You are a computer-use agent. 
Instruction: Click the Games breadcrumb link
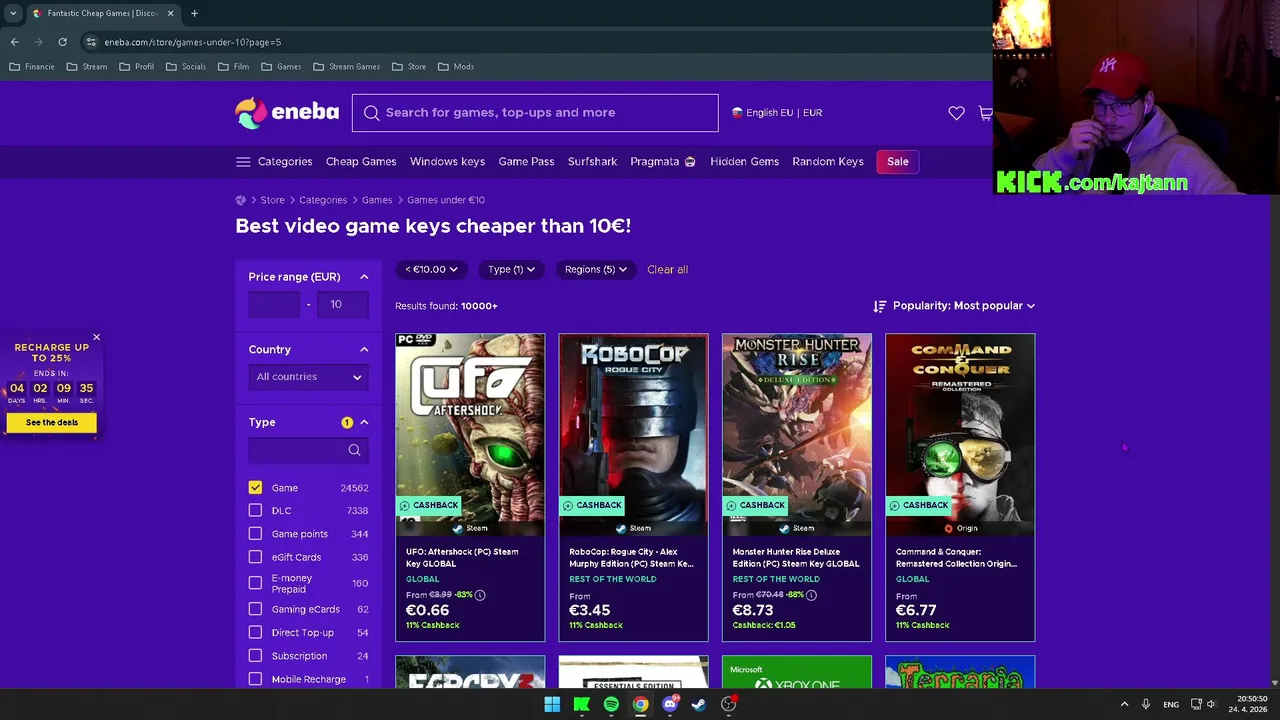(x=377, y=200)
